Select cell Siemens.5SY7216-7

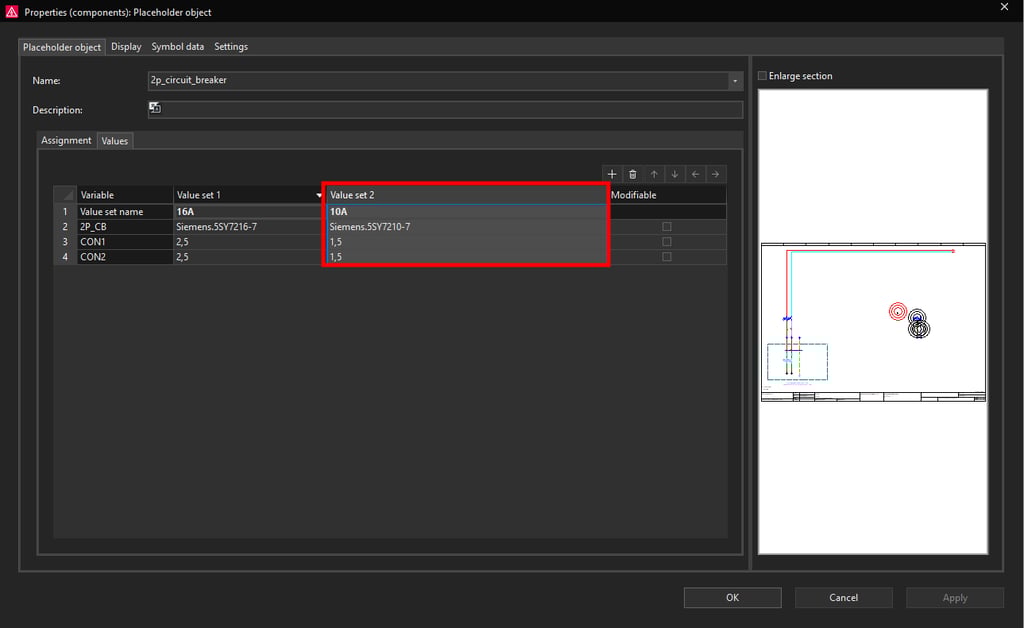coord(249,227)
